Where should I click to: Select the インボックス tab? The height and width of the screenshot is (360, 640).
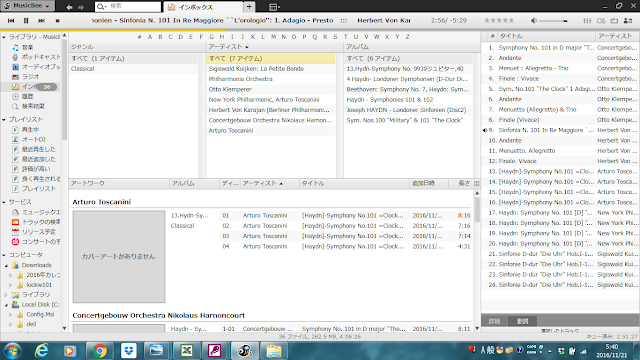click(202, 7)
